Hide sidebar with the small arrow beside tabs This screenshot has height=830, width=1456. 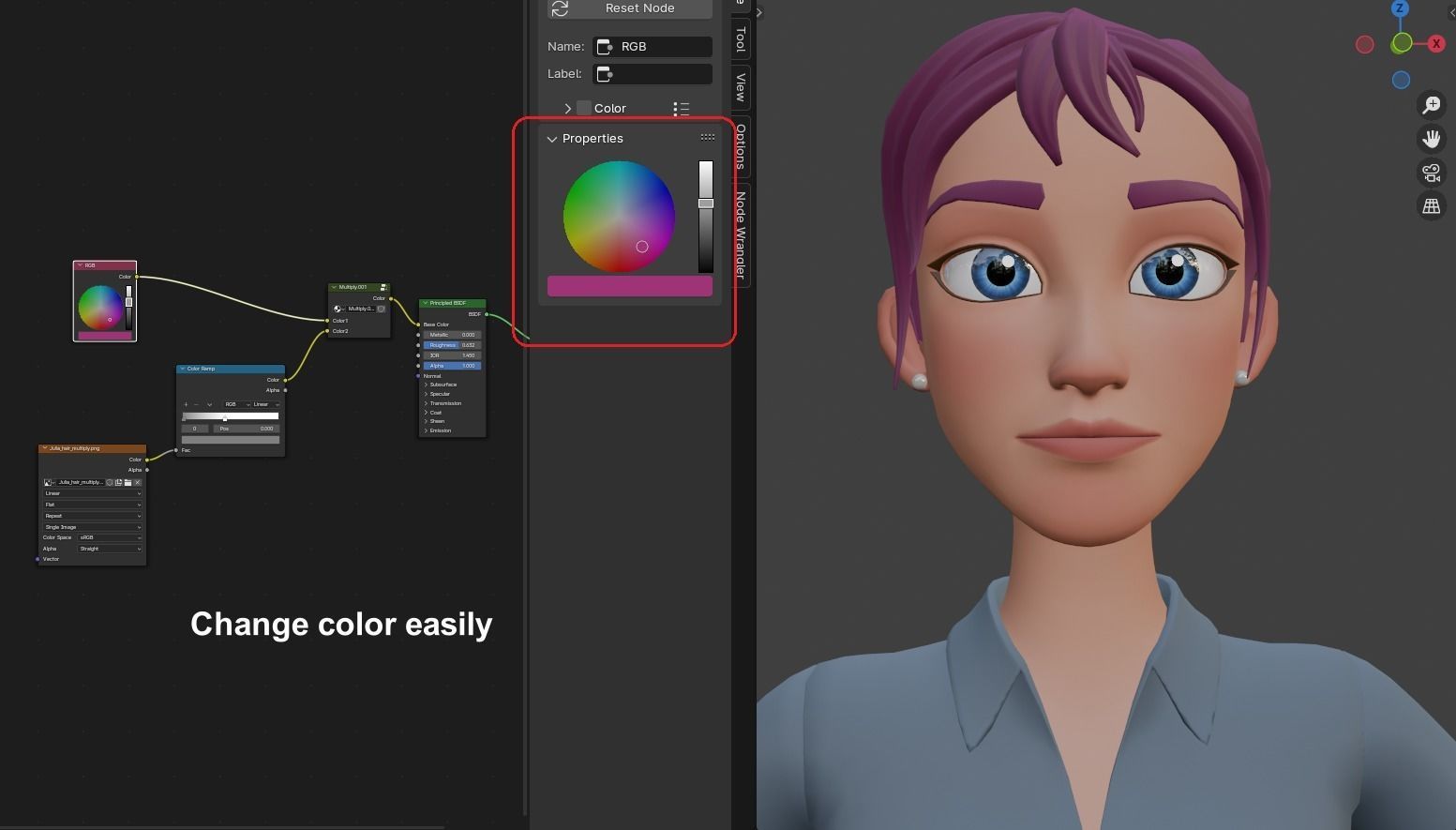(x=758, y=12)
